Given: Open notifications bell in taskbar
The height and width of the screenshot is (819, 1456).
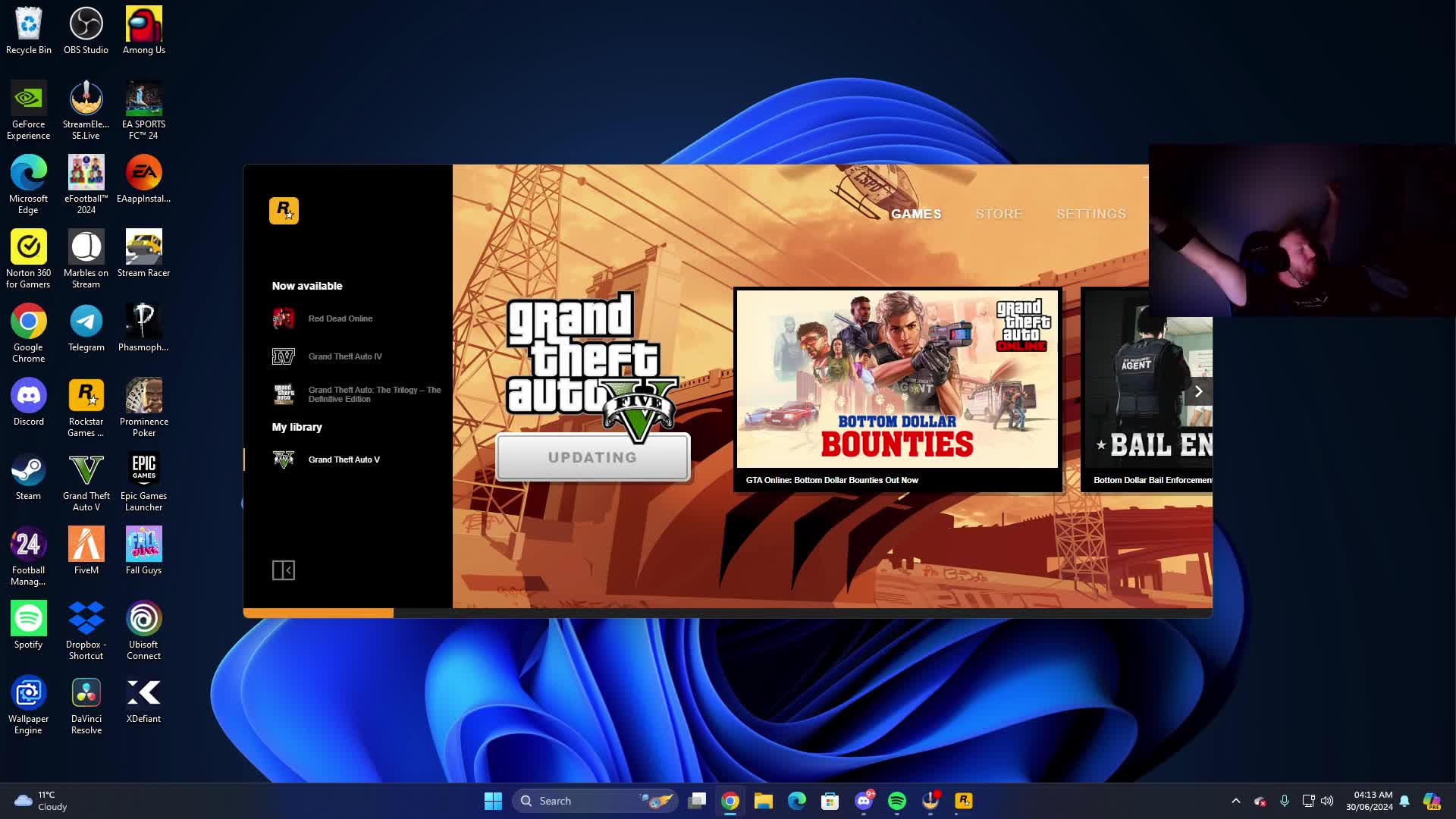Looking at the screenshot, I should [1404, 801].
